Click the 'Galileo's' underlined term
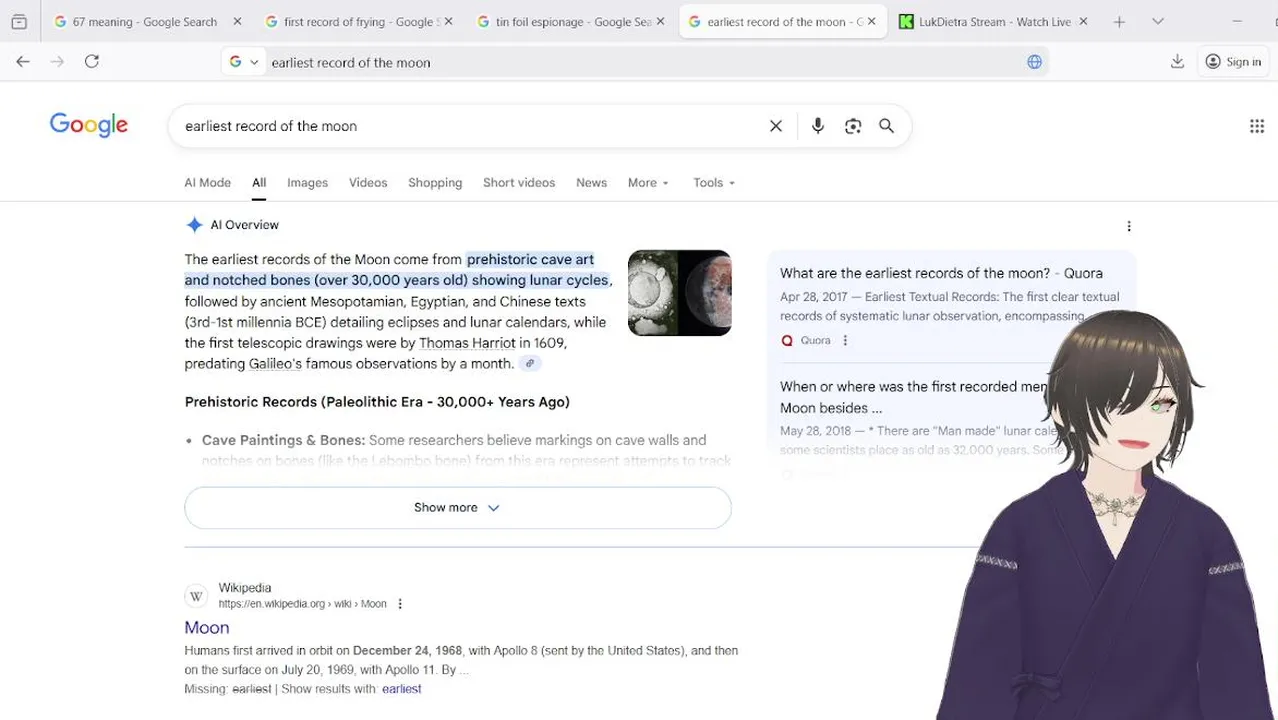 click(275, 364)
